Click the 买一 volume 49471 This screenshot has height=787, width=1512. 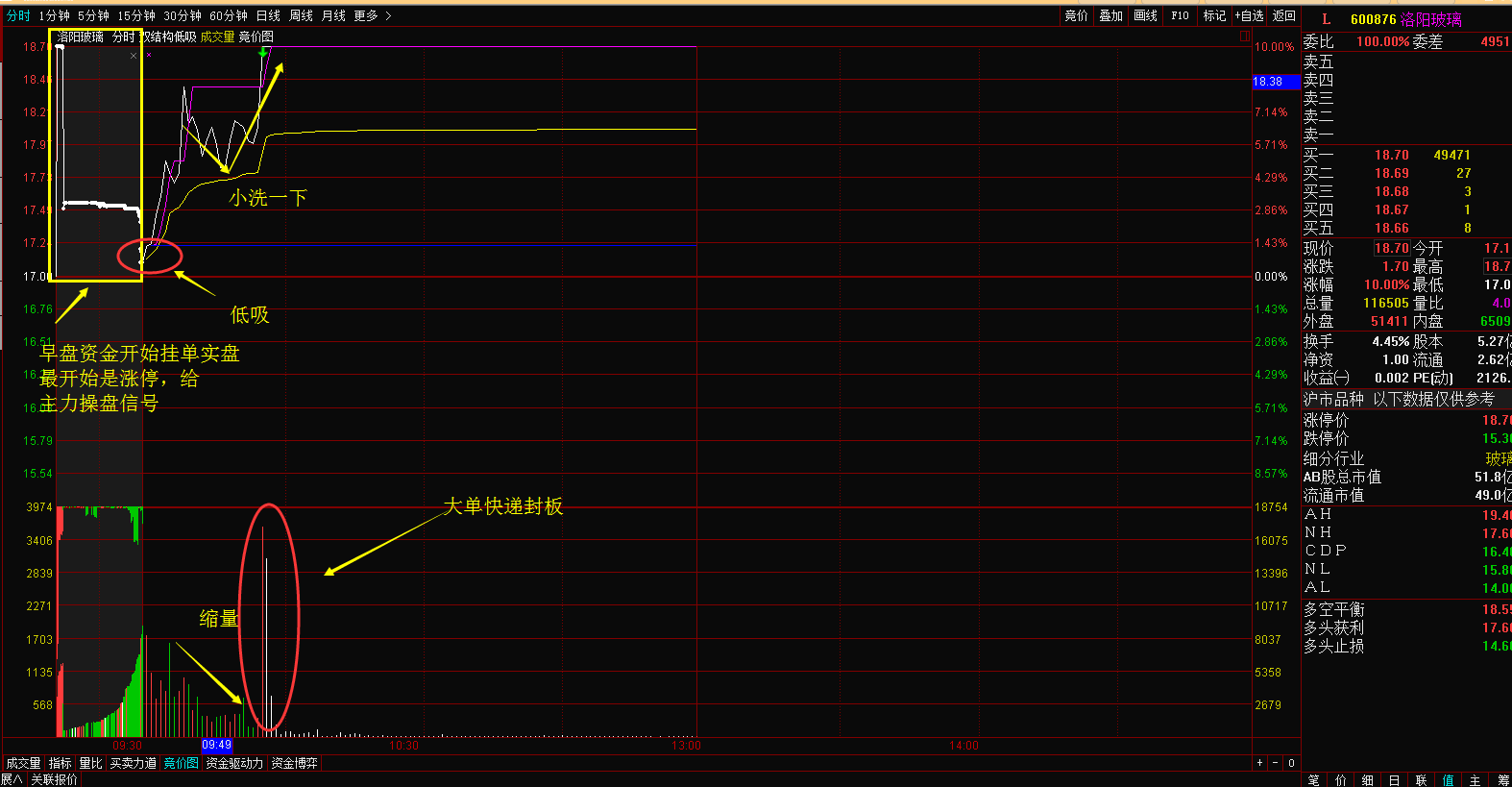pos(1452,155)
